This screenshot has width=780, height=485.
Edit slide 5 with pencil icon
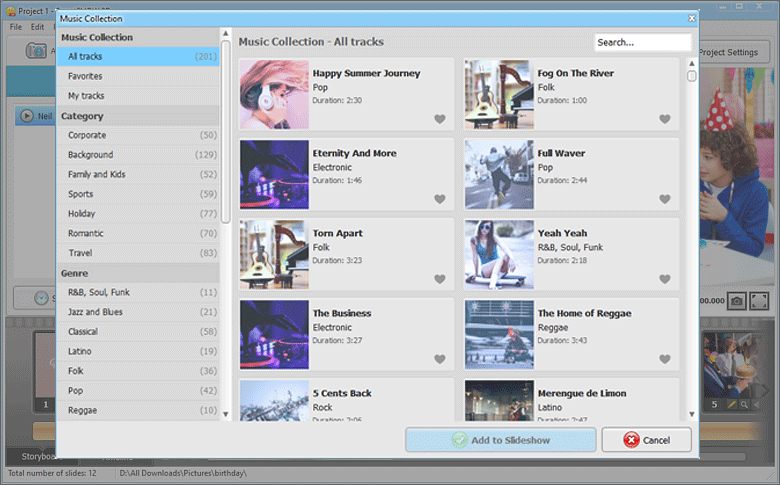[x=732, y=404]
